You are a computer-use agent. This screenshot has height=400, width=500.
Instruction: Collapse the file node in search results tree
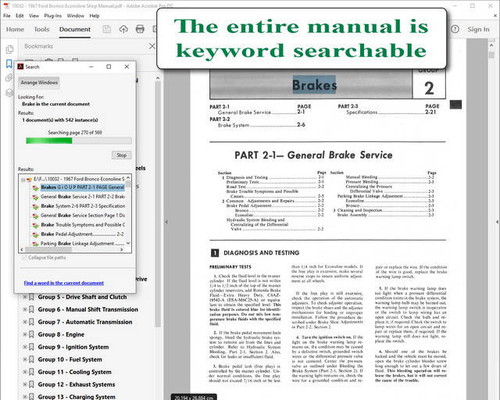click(x=23, y=180)
